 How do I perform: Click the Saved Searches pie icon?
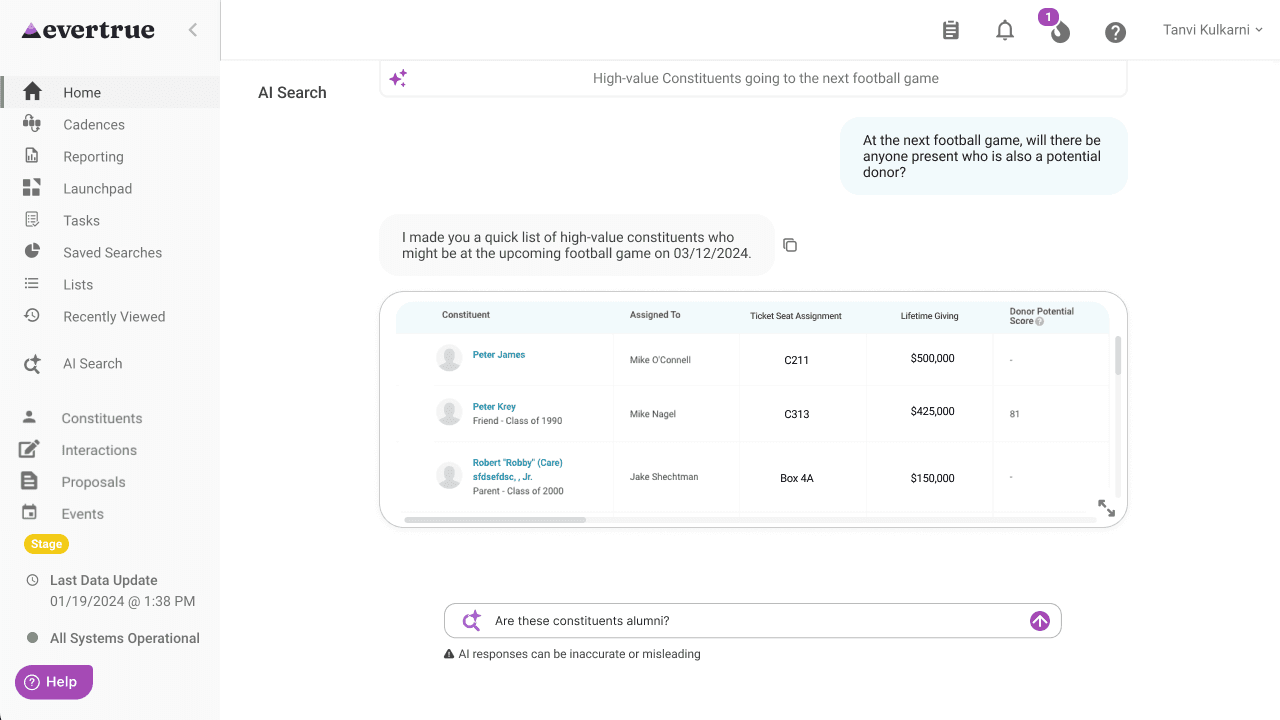[x=32, y=251]
